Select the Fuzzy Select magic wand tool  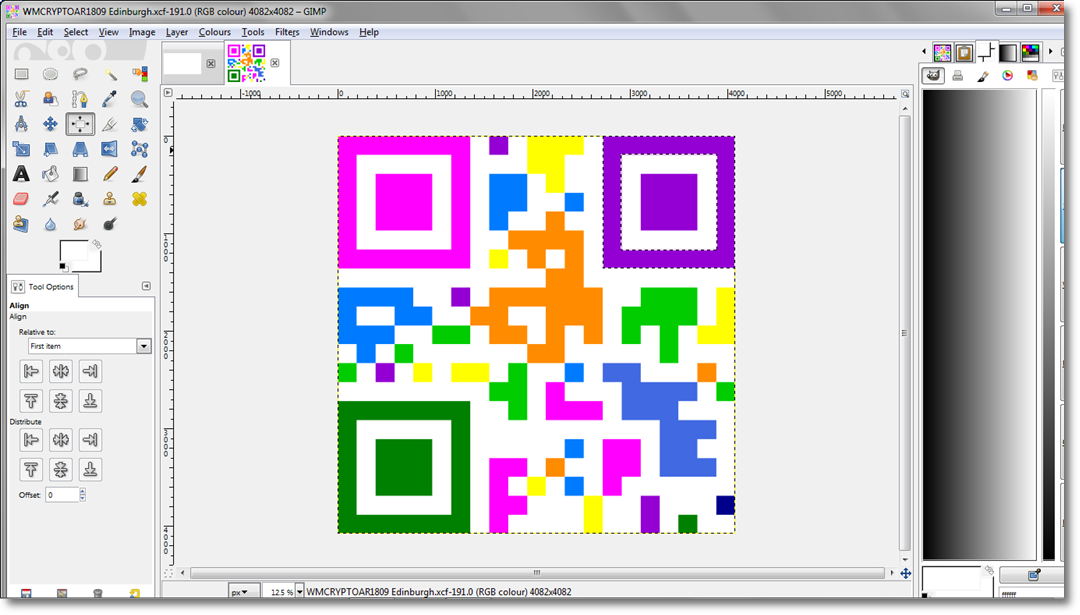pyautogui.click(x=110, y=74)
